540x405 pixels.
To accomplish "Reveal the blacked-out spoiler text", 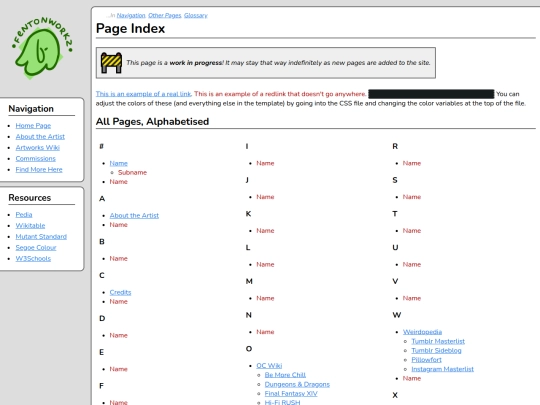I will [431, 94].
